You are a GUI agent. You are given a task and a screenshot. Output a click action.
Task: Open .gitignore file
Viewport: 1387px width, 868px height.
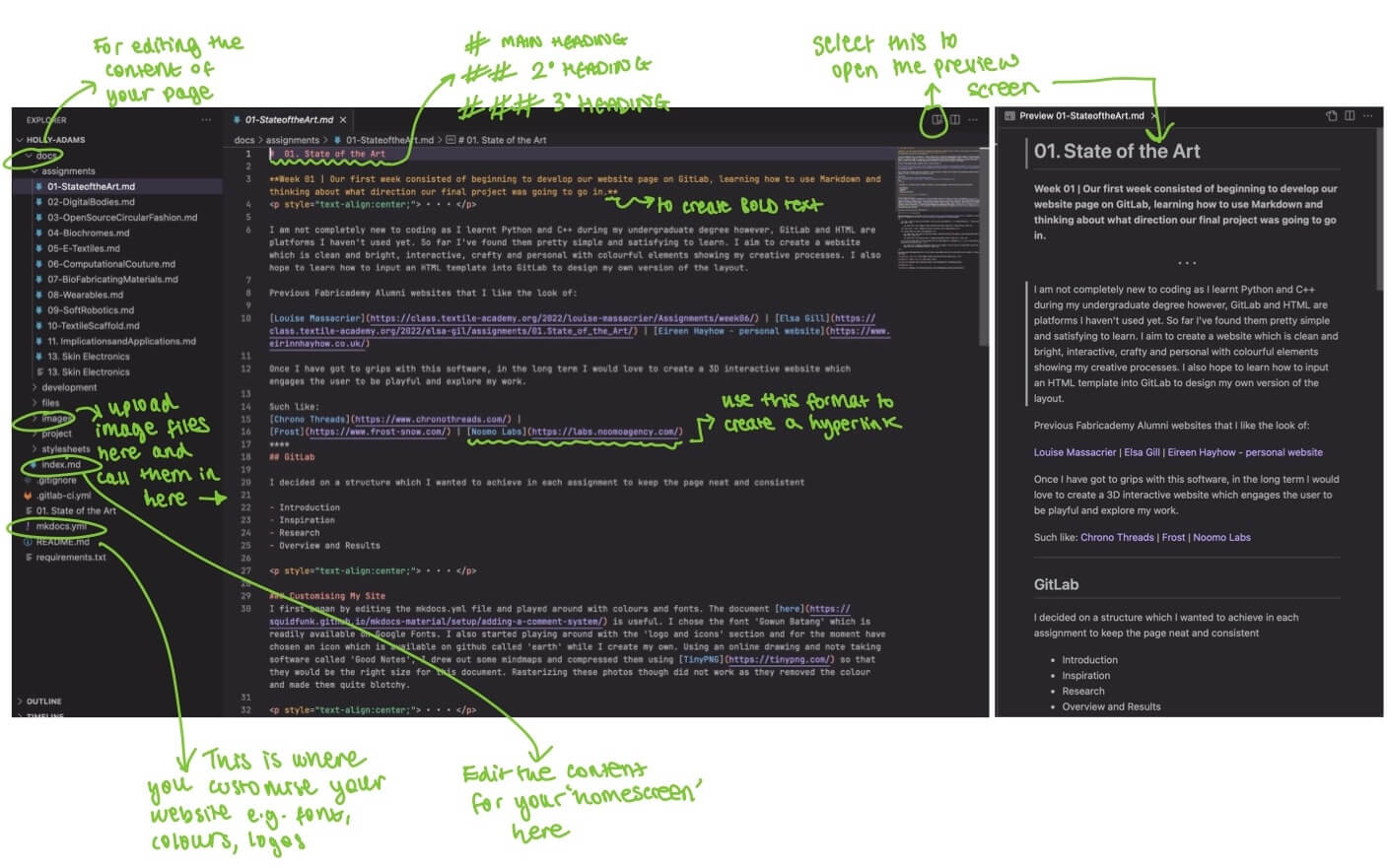[x=56, y=480]
